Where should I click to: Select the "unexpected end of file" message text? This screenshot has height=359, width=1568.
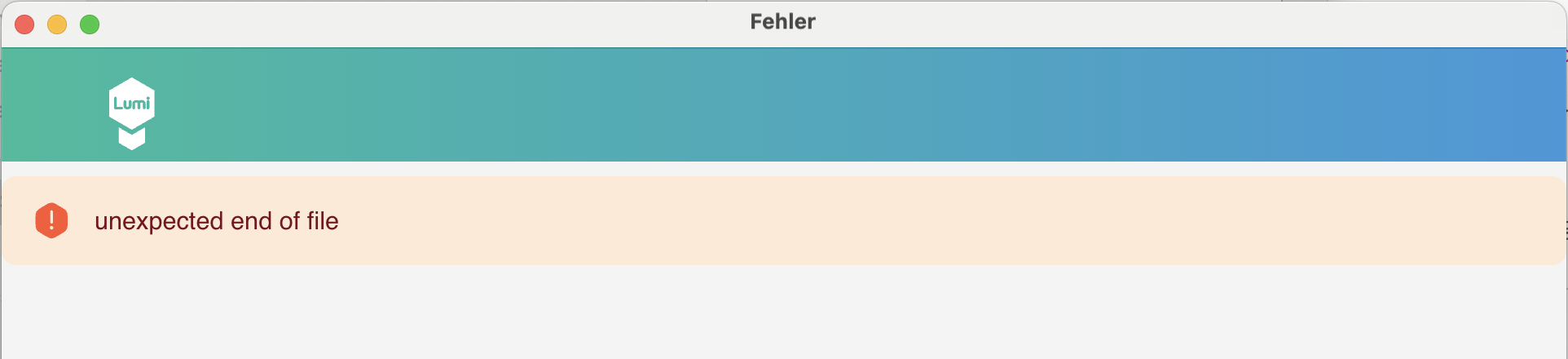point(216,221)
